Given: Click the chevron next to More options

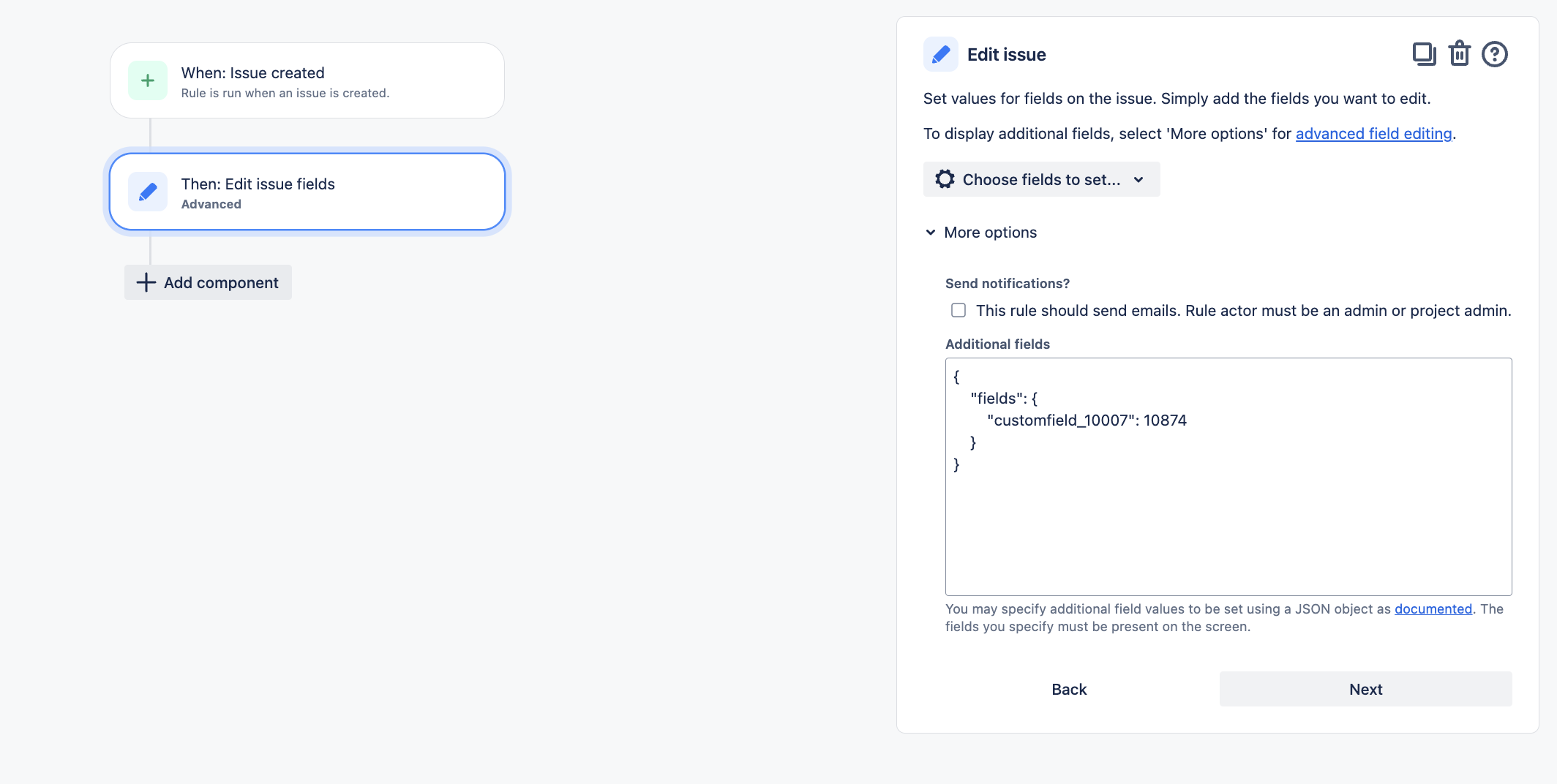Looking at the screenshot, I should click(930, 232).
